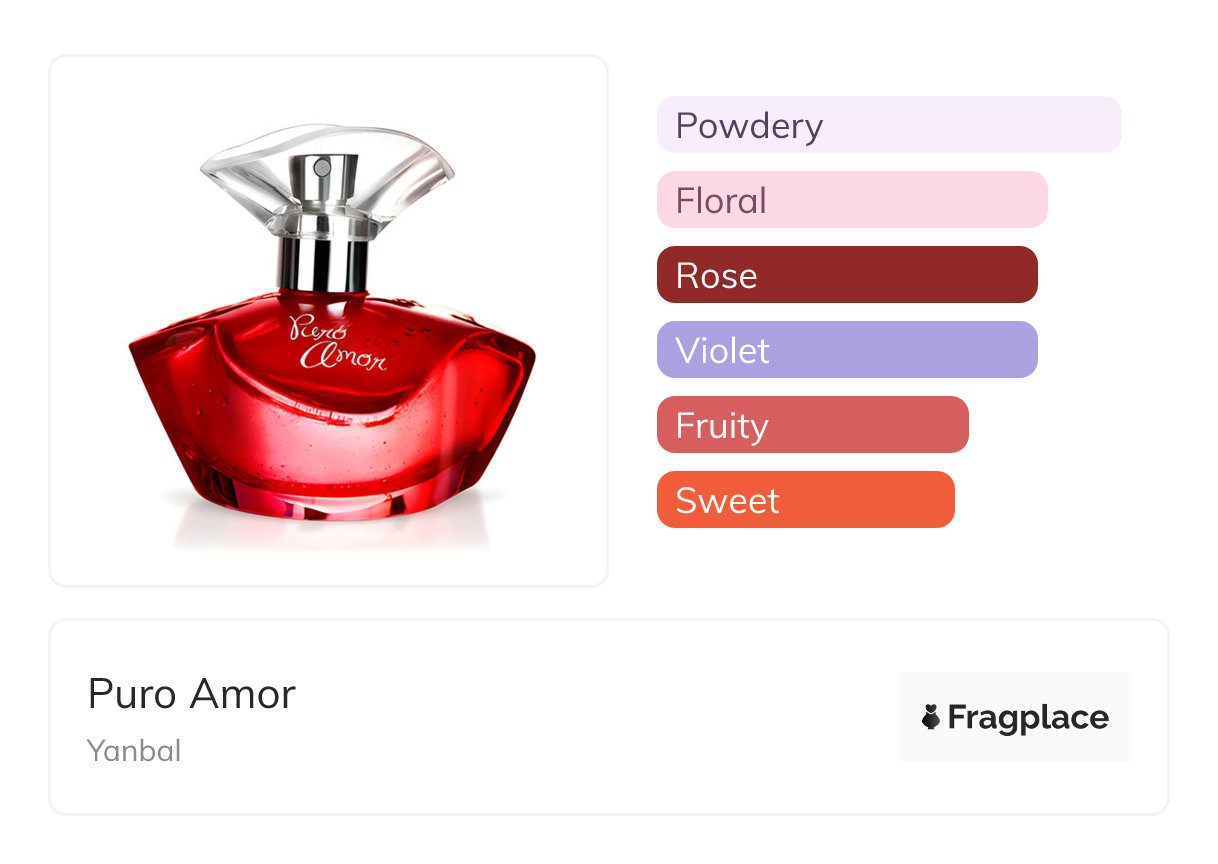Select the Floral accord bar

tap(852, 200)
